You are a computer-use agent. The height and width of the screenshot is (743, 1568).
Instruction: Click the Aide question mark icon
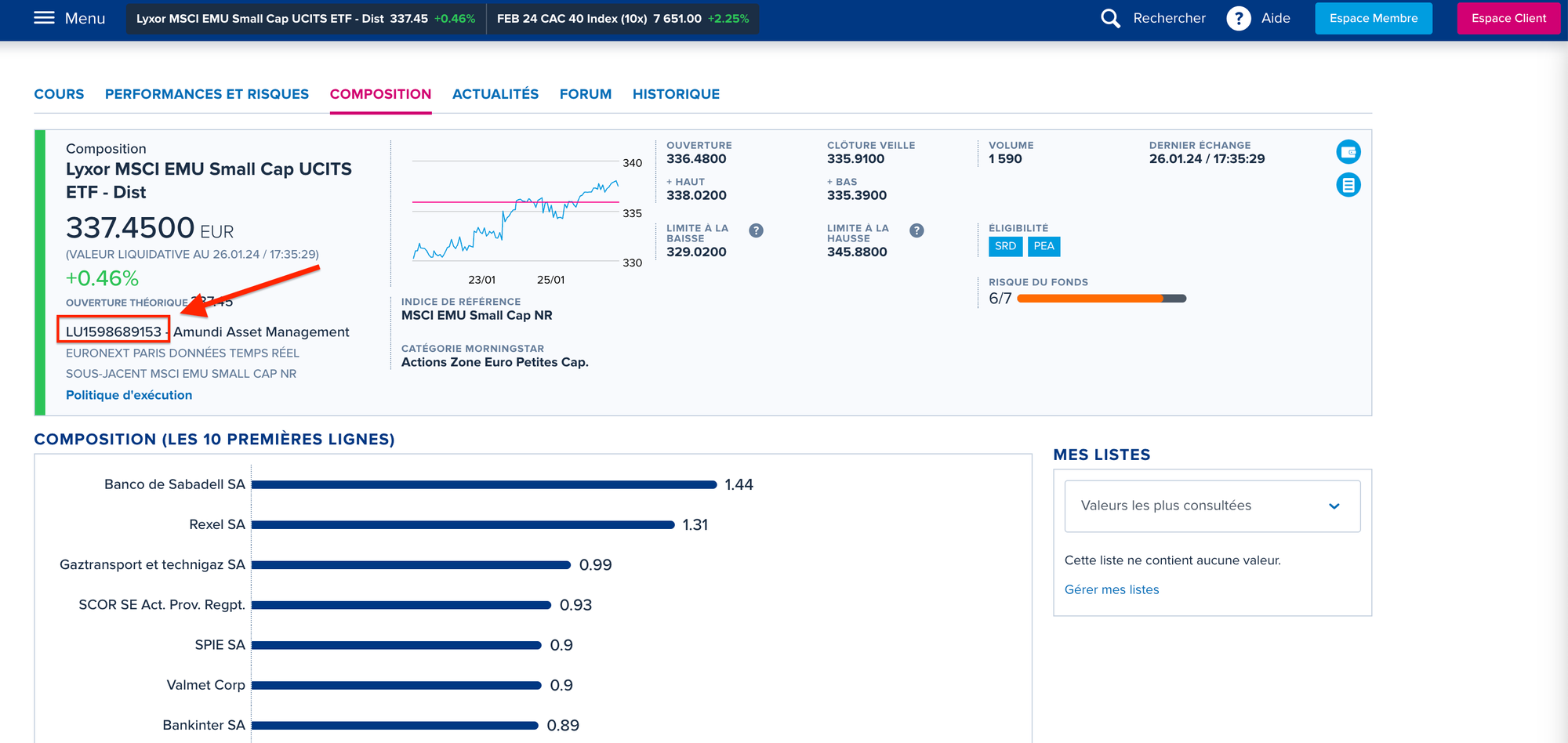[1239, 18]
